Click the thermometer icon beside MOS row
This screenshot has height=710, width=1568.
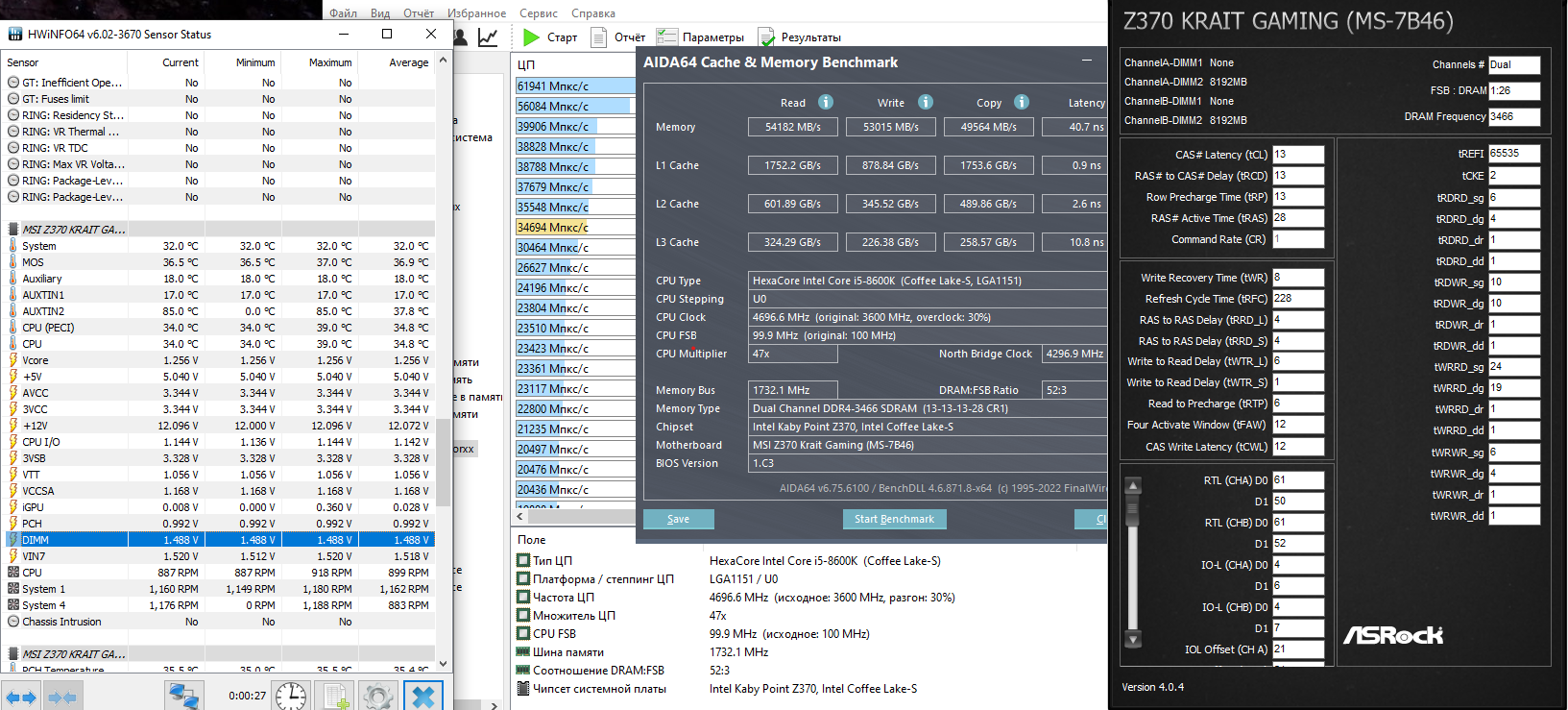tap(13, 262)
